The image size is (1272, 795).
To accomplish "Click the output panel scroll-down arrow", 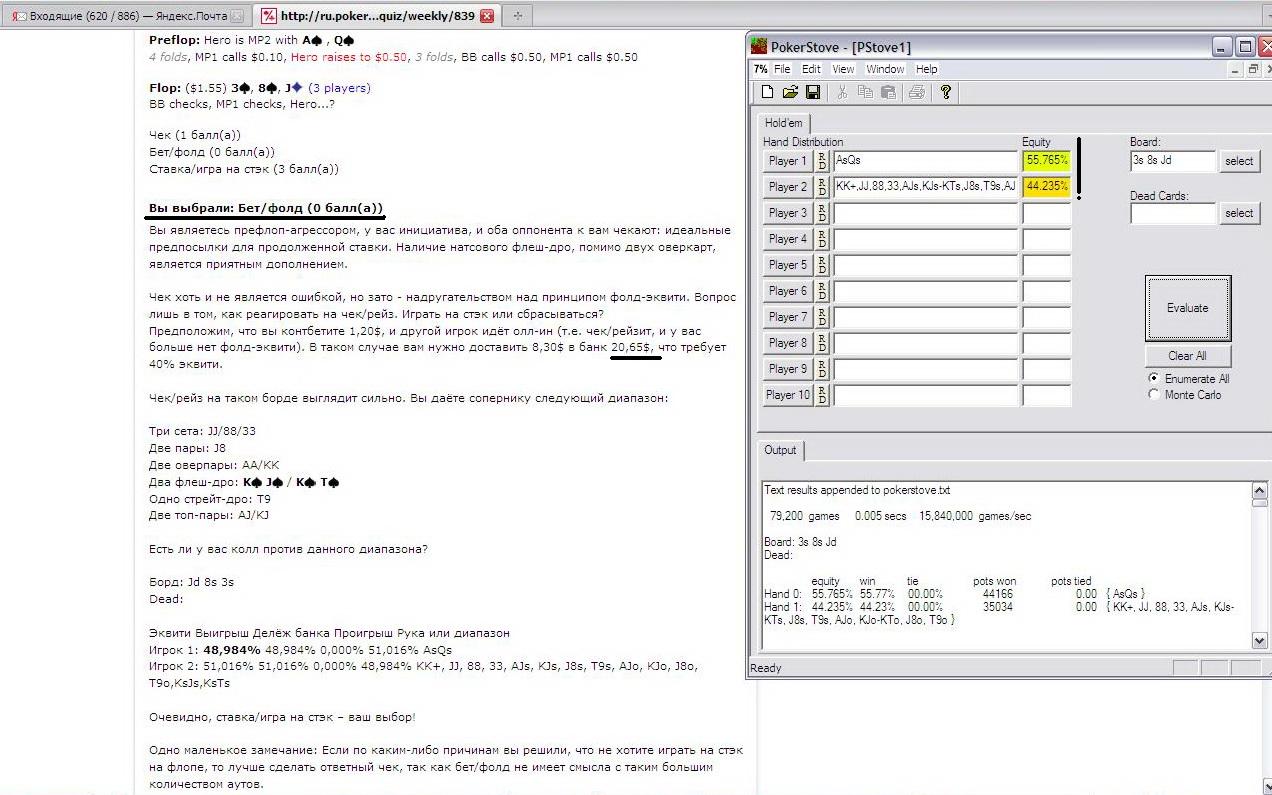I will pyautogui.click(x=1259, y=640).
